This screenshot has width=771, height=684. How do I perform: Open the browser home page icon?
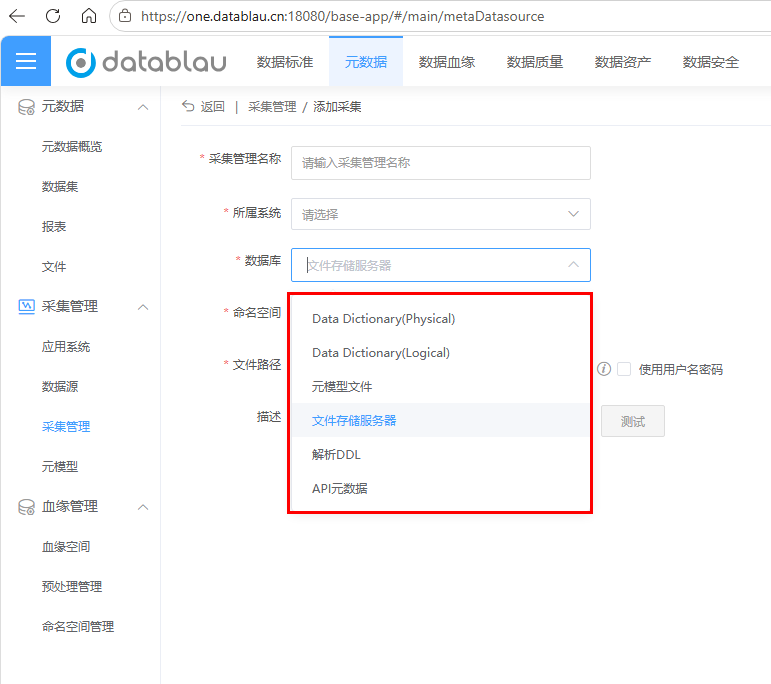pyautogui.click(x=89, y=16)
